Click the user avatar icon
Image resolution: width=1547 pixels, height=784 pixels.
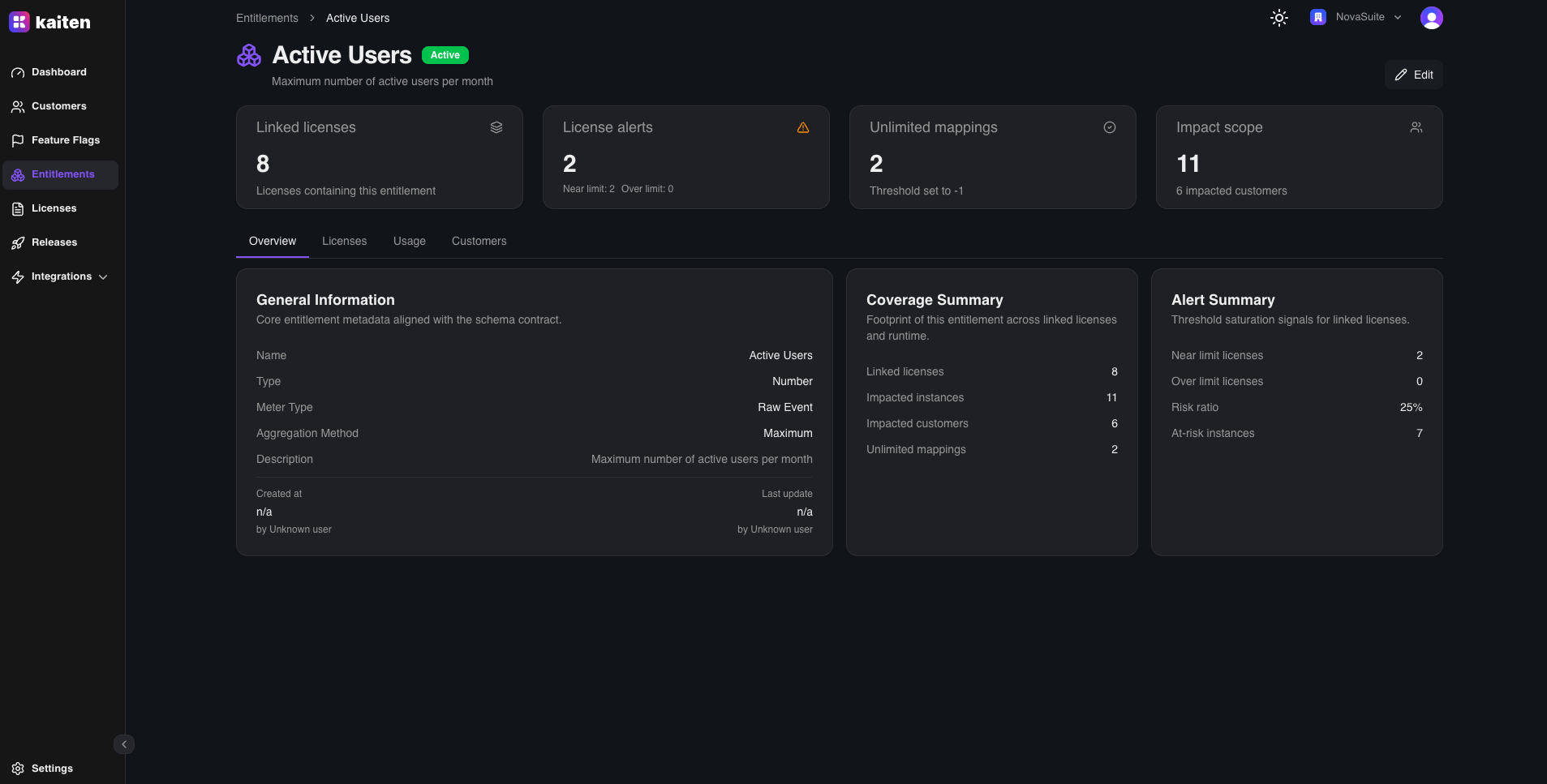point(1431,18)
